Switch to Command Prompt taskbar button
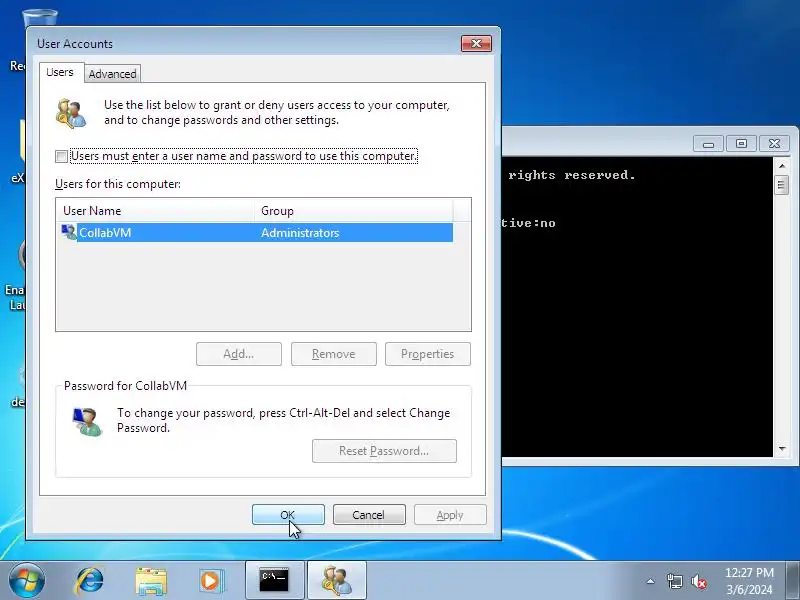Viewport: 800px width, 600px height. pos(274,580)
